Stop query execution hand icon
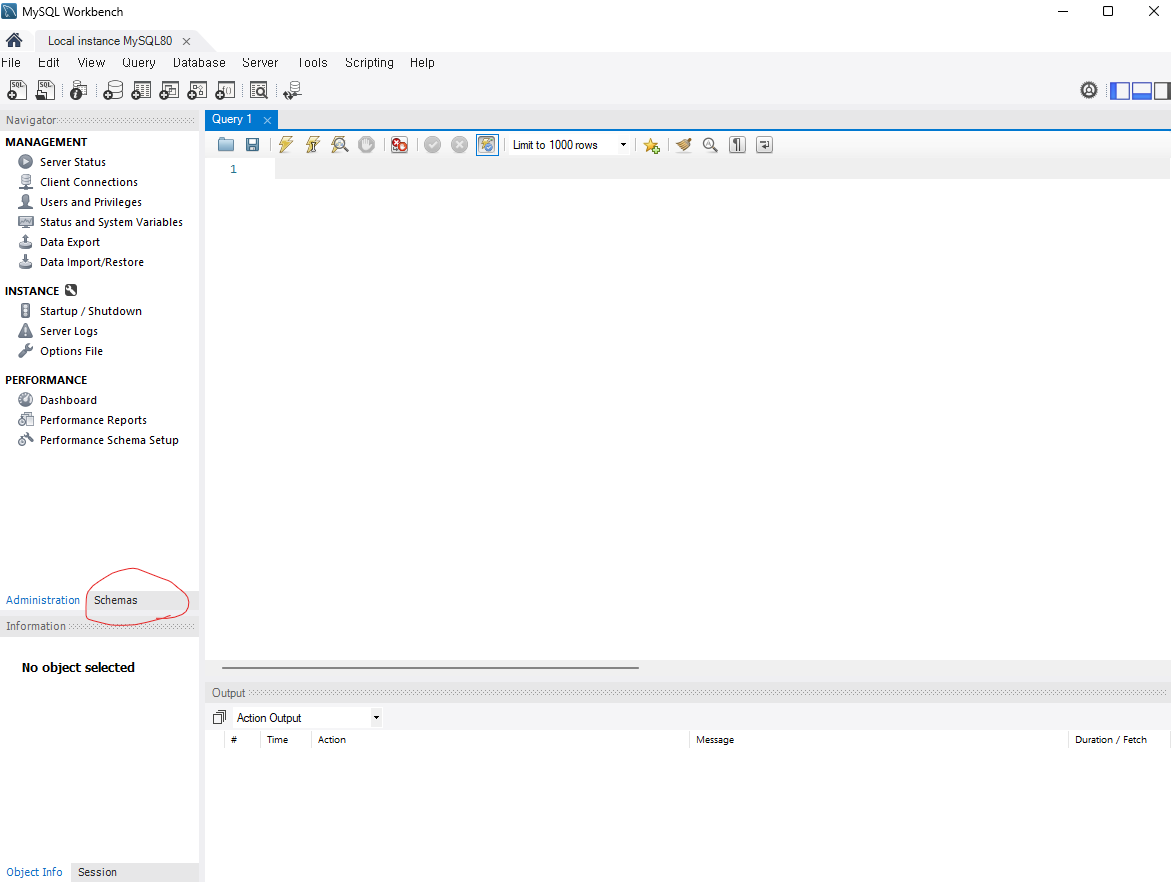 tap(366, 145)
